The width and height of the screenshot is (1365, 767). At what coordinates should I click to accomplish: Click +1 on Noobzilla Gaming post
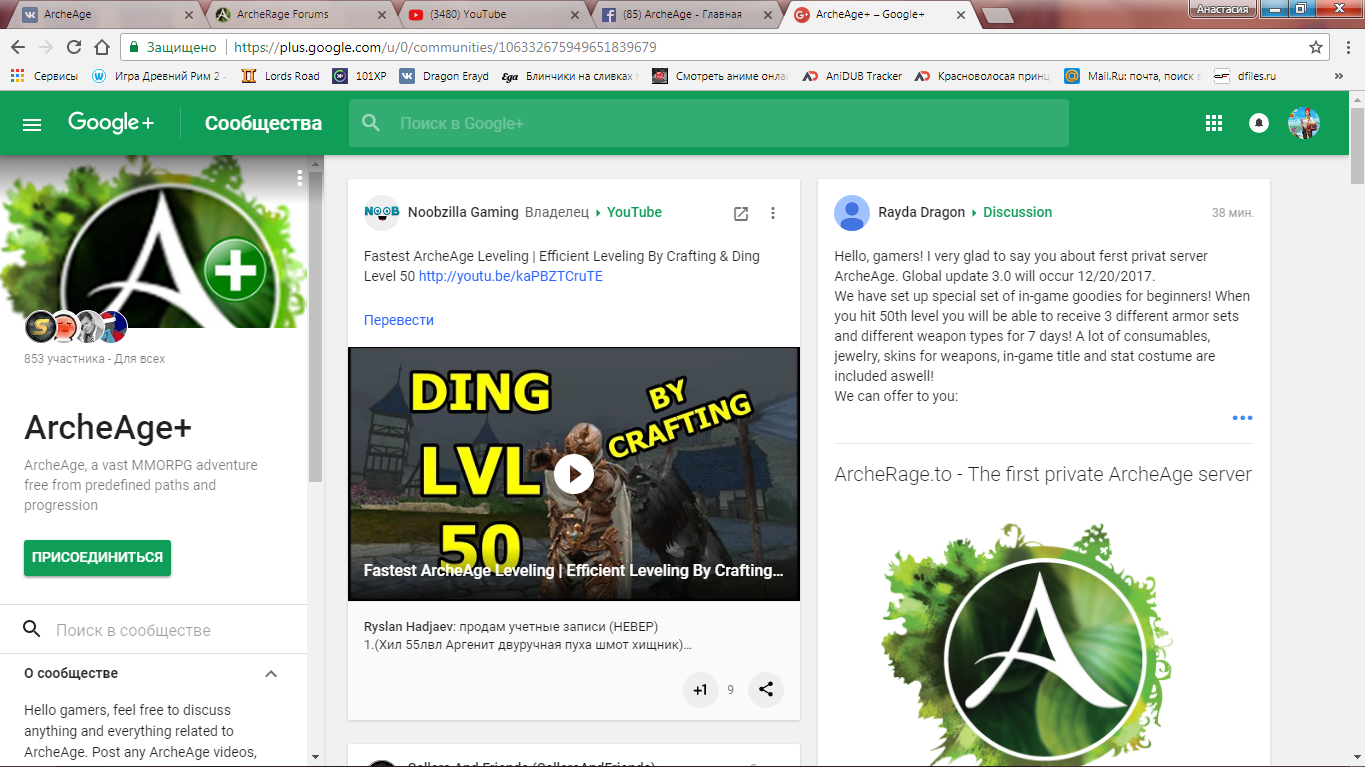701,689
